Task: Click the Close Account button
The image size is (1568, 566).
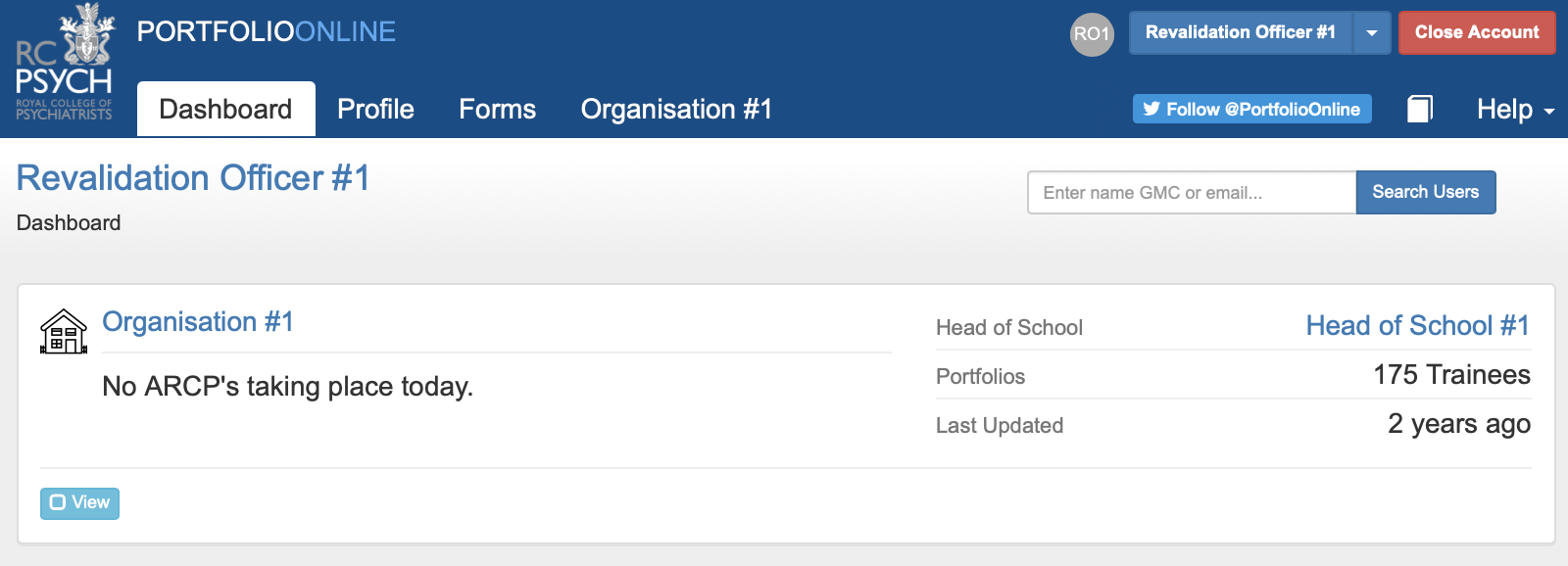Action: point(1477,32)
